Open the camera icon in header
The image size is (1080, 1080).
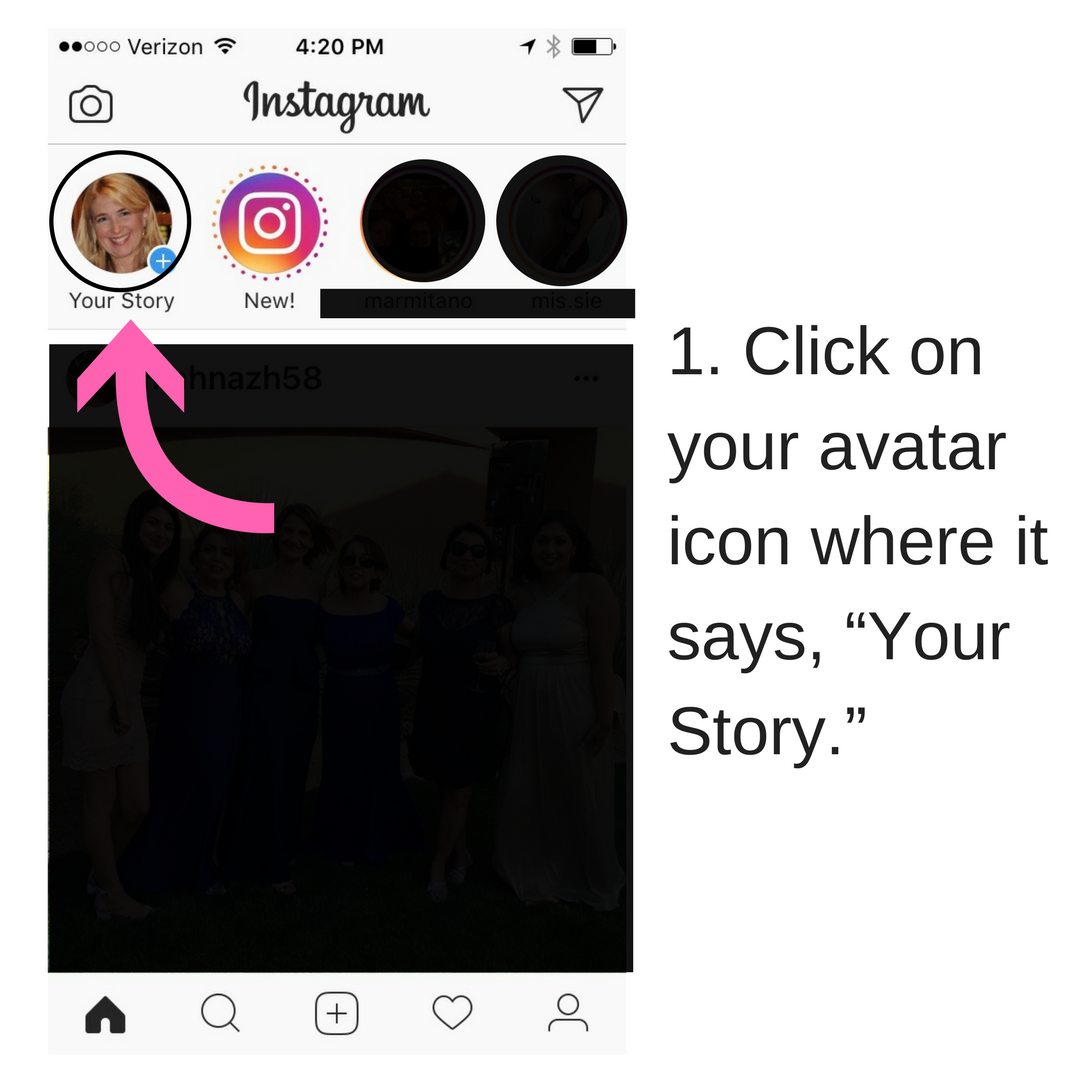click(x=90, y=104)
